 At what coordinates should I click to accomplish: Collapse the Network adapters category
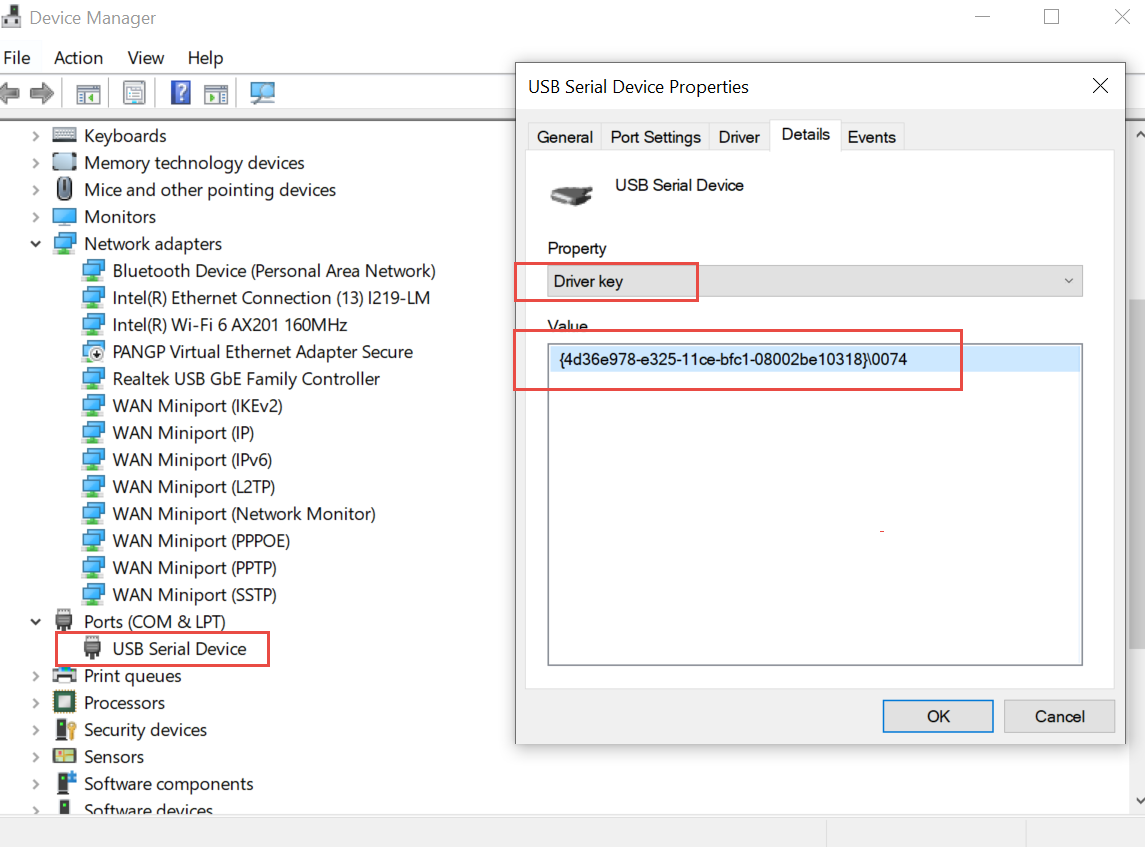(x=36, y=243)
